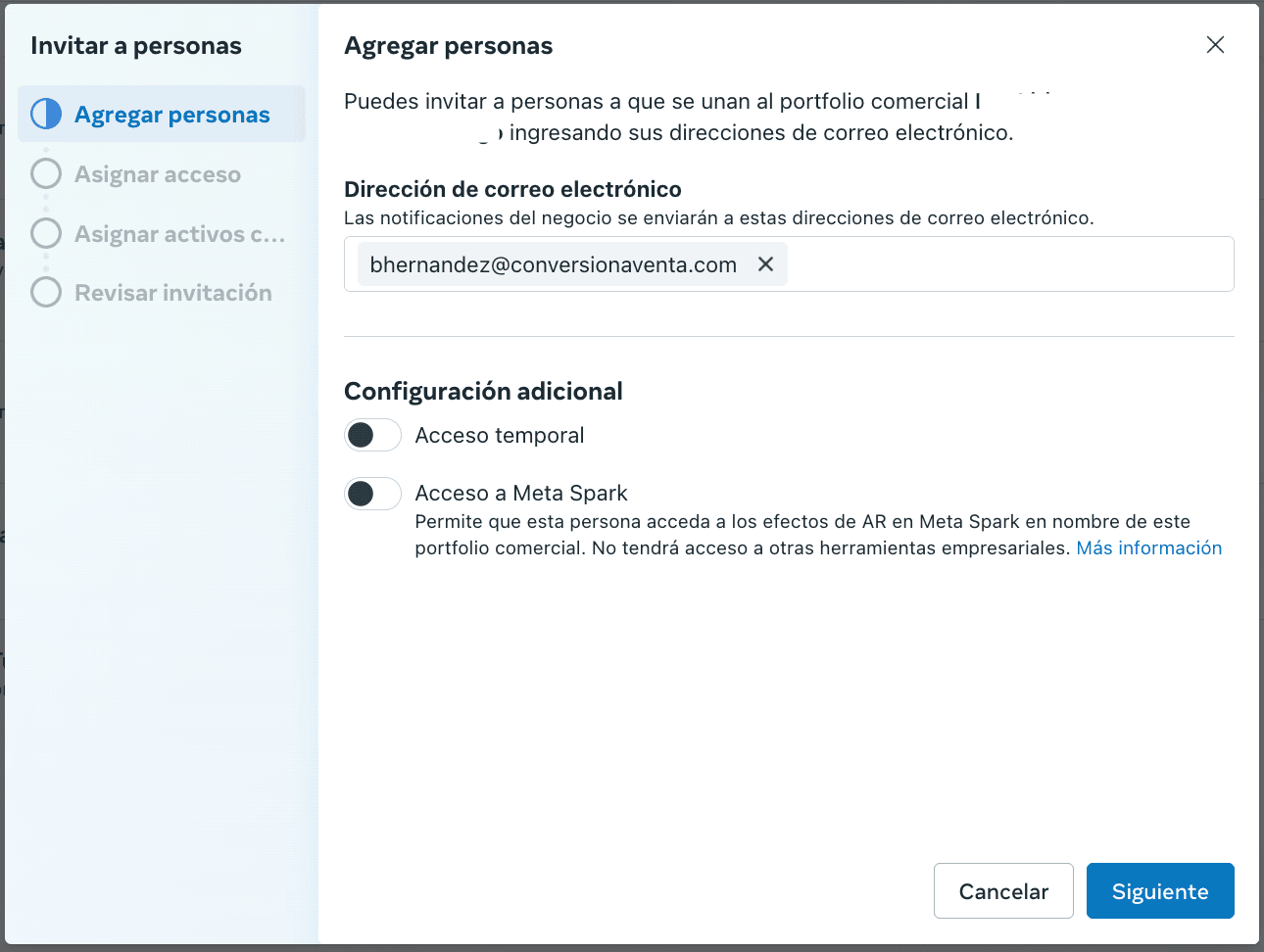Click the Asignar acceso step circle
The height and width of the screenshot is (952, 1264).
point(46,174)
